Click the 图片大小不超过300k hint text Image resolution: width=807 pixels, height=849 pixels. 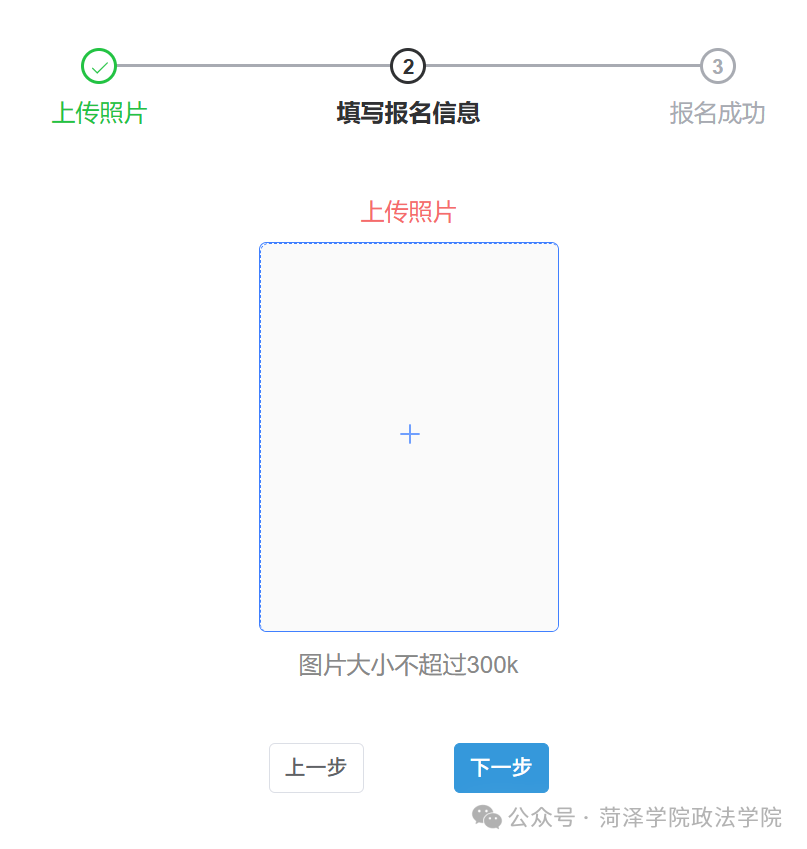[408, 665]
